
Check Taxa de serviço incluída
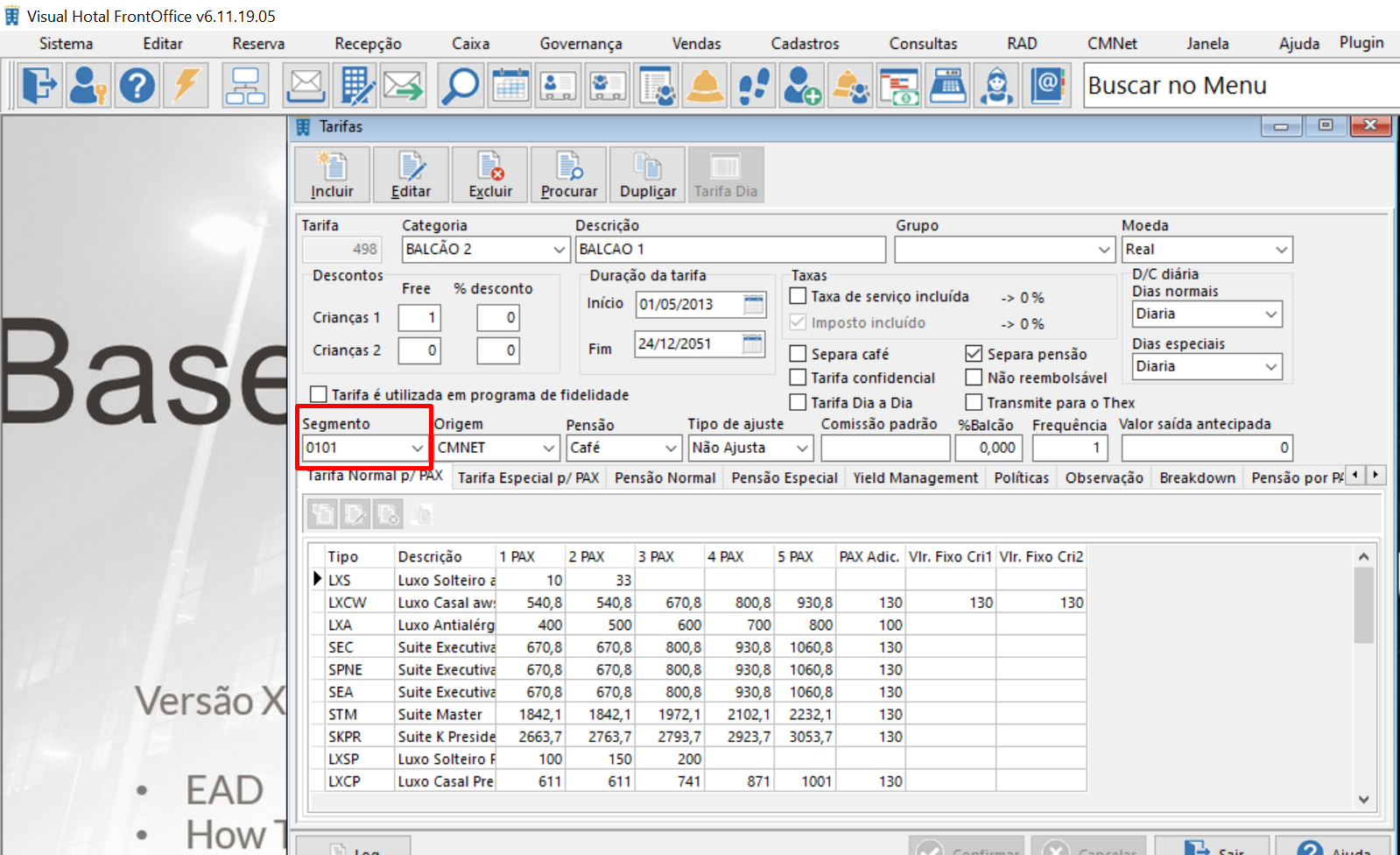[x=798, y=296]
